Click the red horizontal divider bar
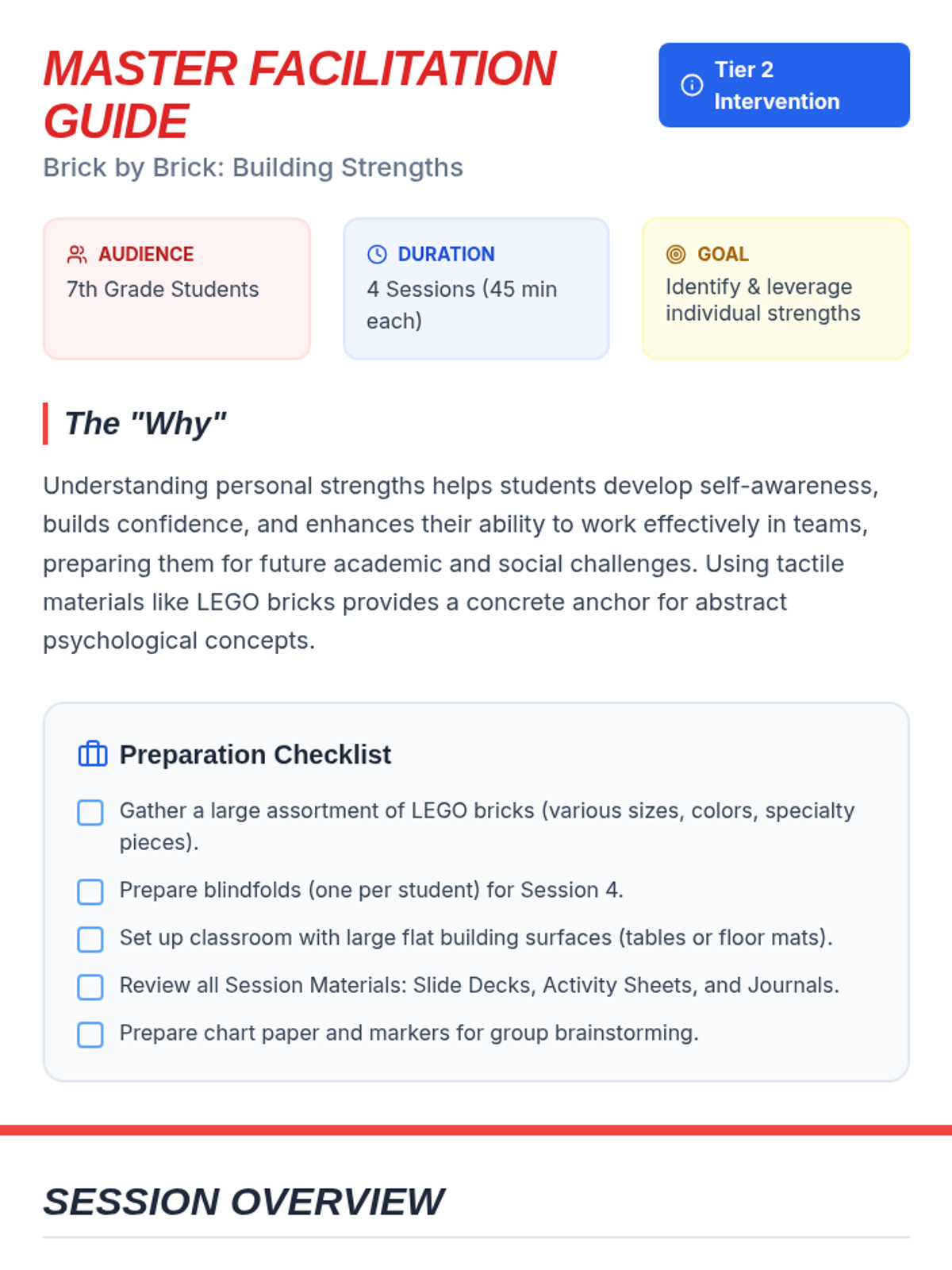 (476, 1130)
